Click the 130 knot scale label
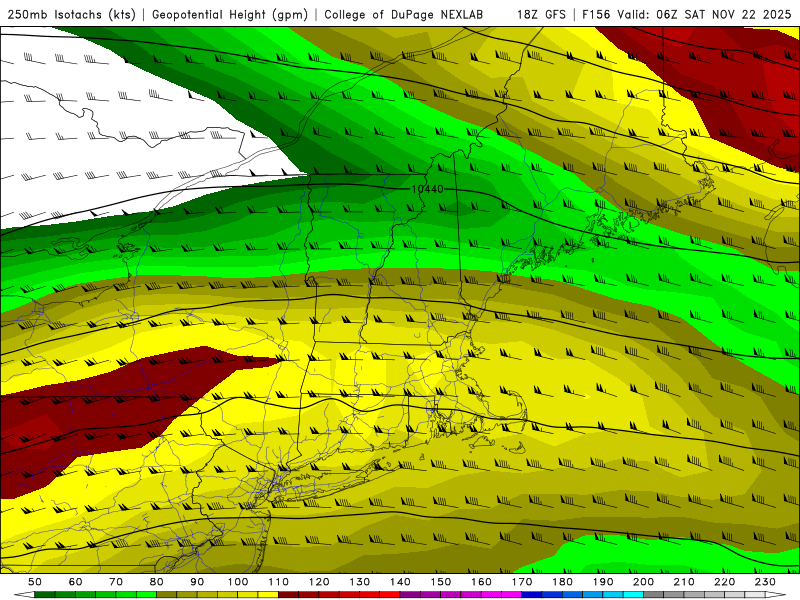The height and width of the screenshot is (600, 800). coord(360,582)
